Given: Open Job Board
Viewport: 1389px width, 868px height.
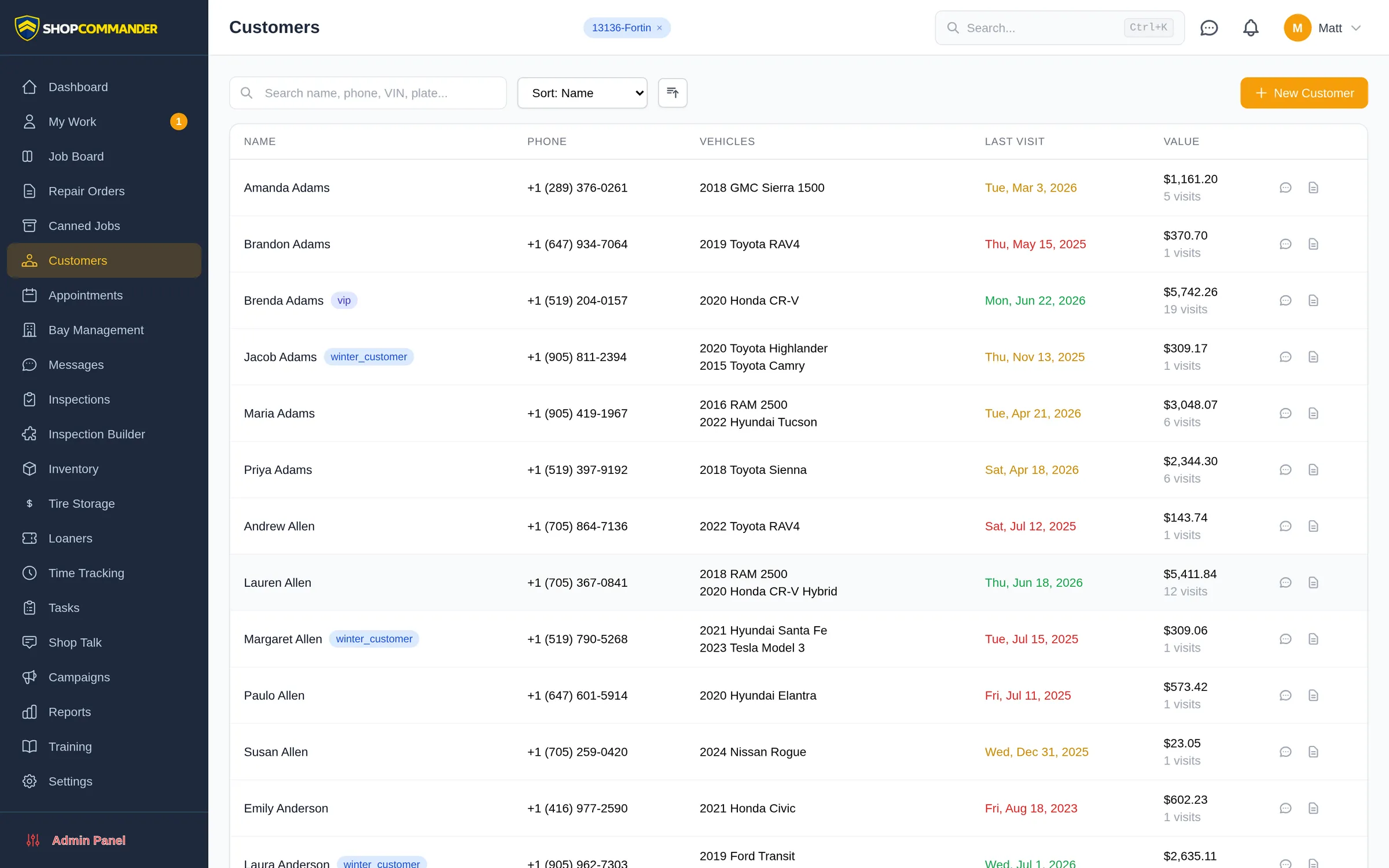Looking at the screenshot, I should 104,156.
